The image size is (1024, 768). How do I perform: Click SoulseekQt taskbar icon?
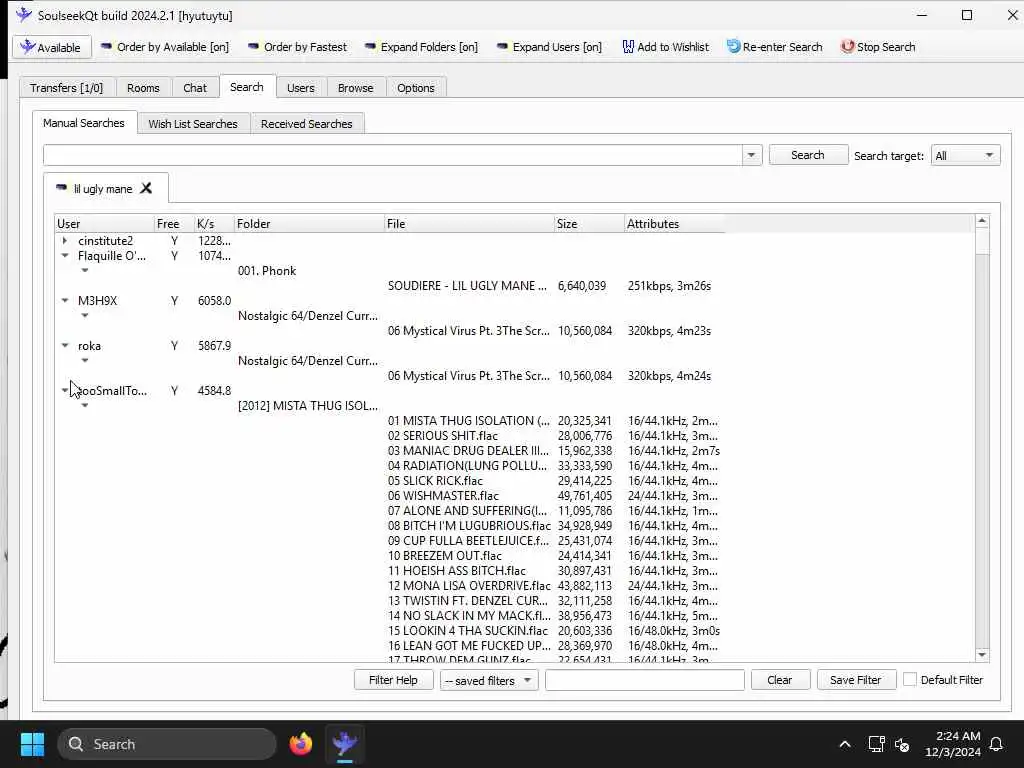pyautogui.click(x=345, y=744)
